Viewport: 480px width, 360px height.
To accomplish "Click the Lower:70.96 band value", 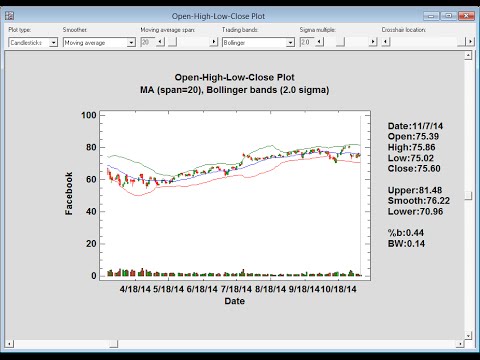I will point(415,211).
